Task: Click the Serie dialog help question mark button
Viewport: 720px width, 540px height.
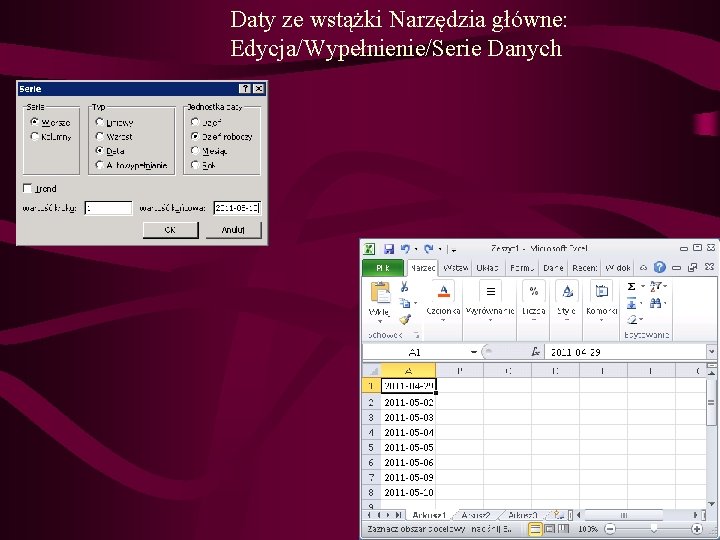Action: click(245, 89)
